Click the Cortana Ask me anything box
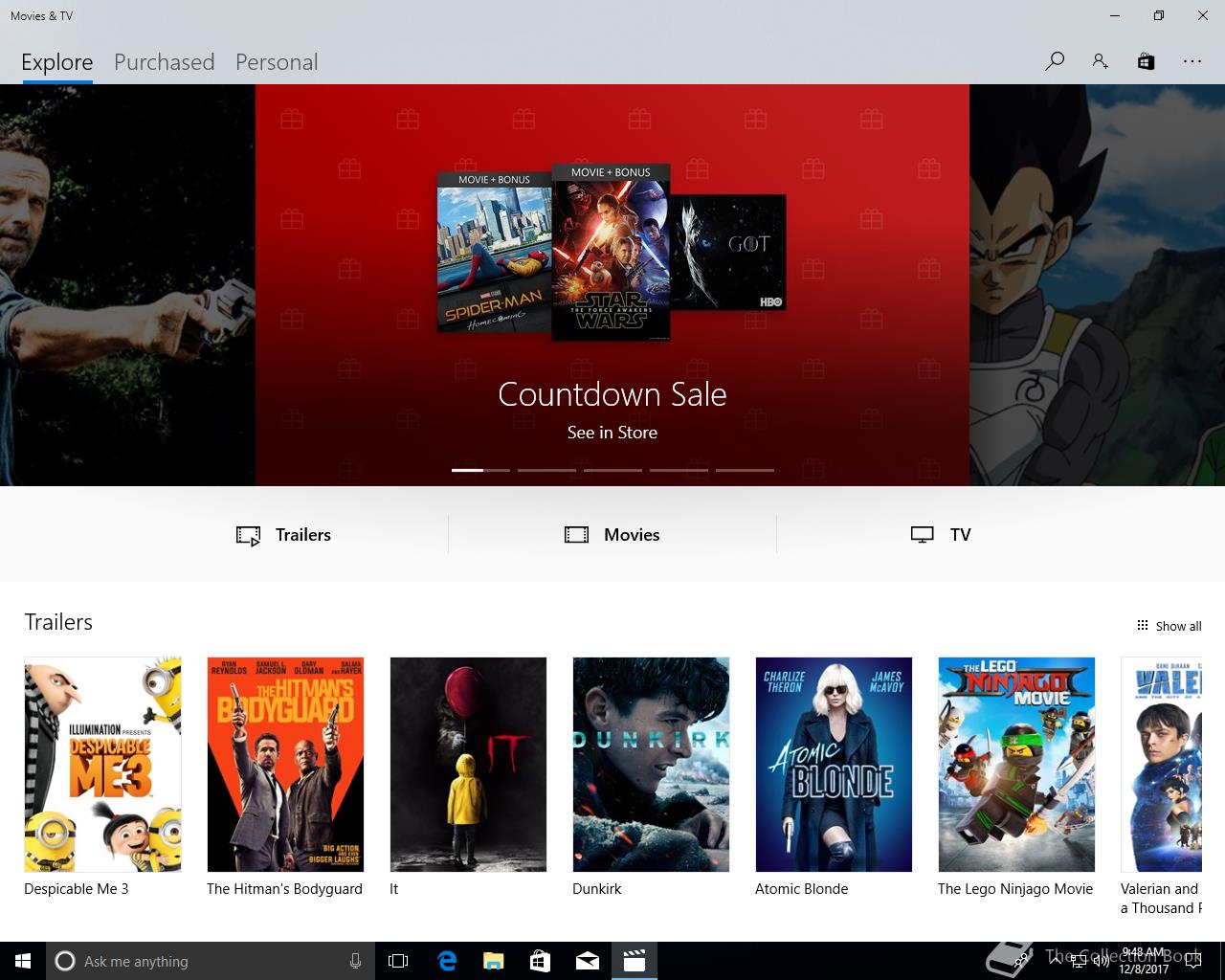Image resolution: width=1225 pixels, height=980 pixels. click(x=210, y=961)
